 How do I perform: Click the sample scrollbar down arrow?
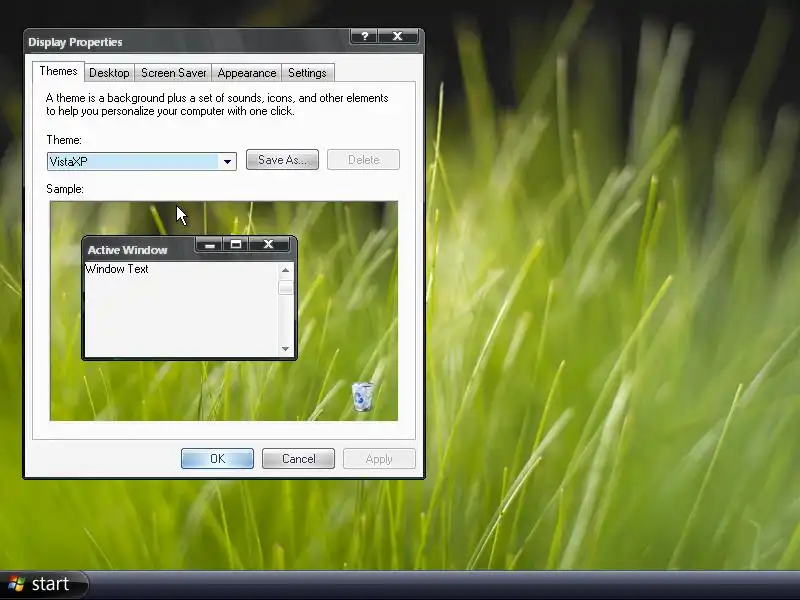tap(285, 349)
